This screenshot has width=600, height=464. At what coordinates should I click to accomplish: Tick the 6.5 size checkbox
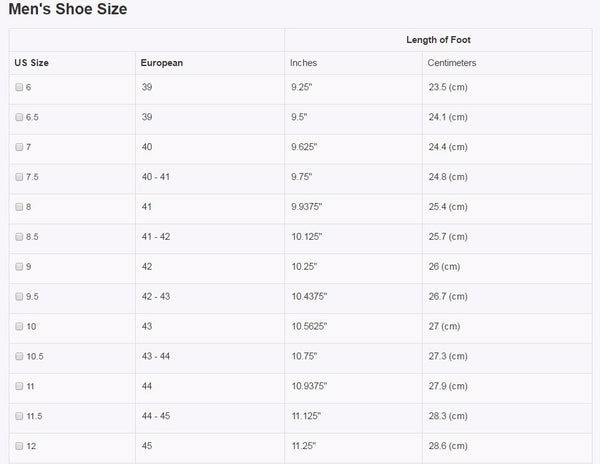pos(20,118)
